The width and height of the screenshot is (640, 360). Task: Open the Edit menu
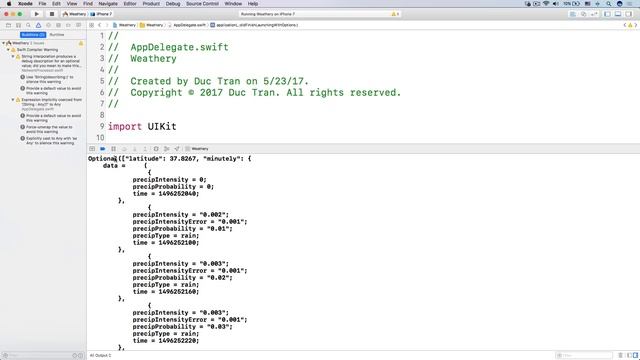pyautogui.click(x=56, y=4)
